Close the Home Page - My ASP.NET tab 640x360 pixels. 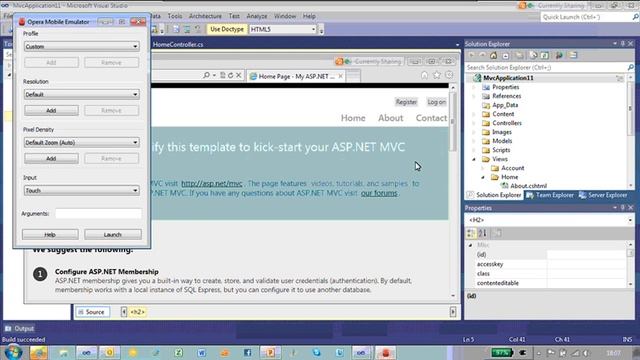(340, 76)
